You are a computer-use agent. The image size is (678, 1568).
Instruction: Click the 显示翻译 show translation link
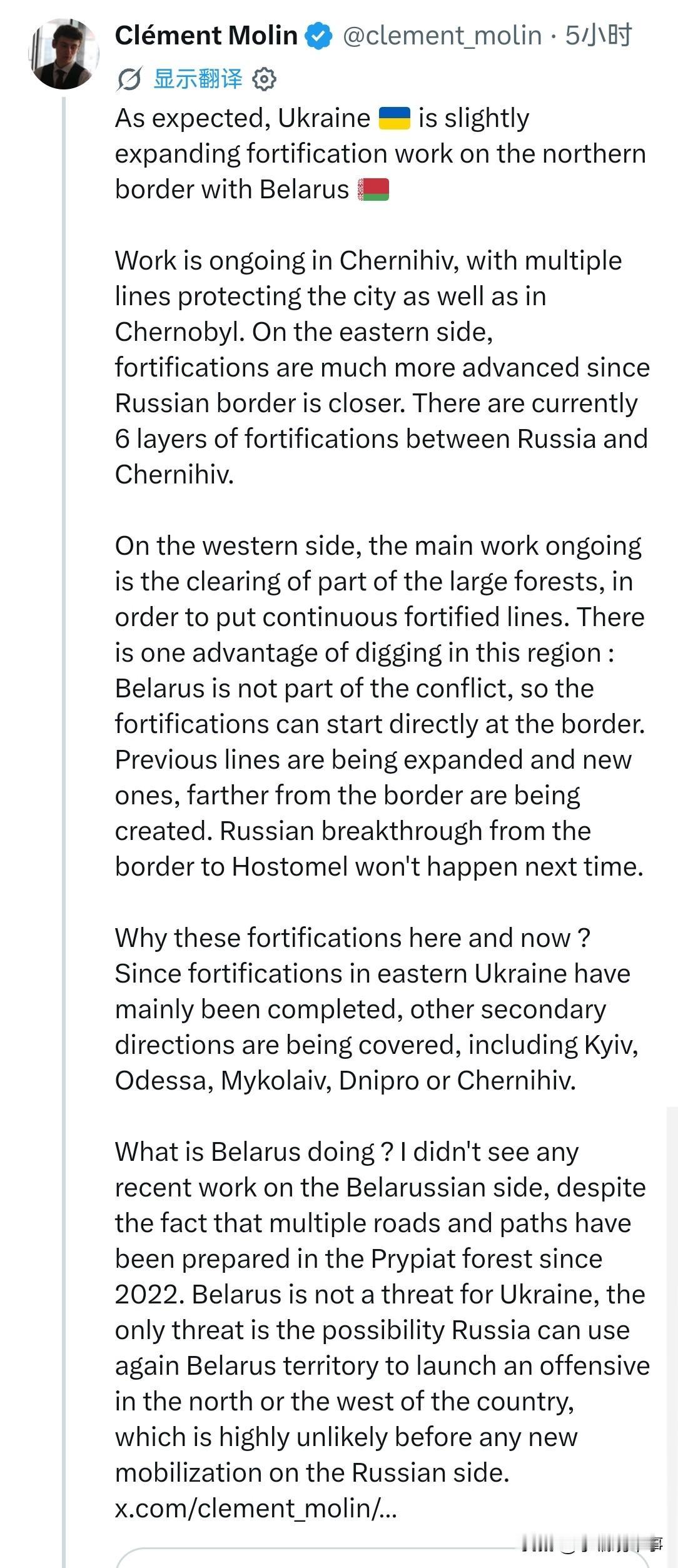[x=198, y=79]
